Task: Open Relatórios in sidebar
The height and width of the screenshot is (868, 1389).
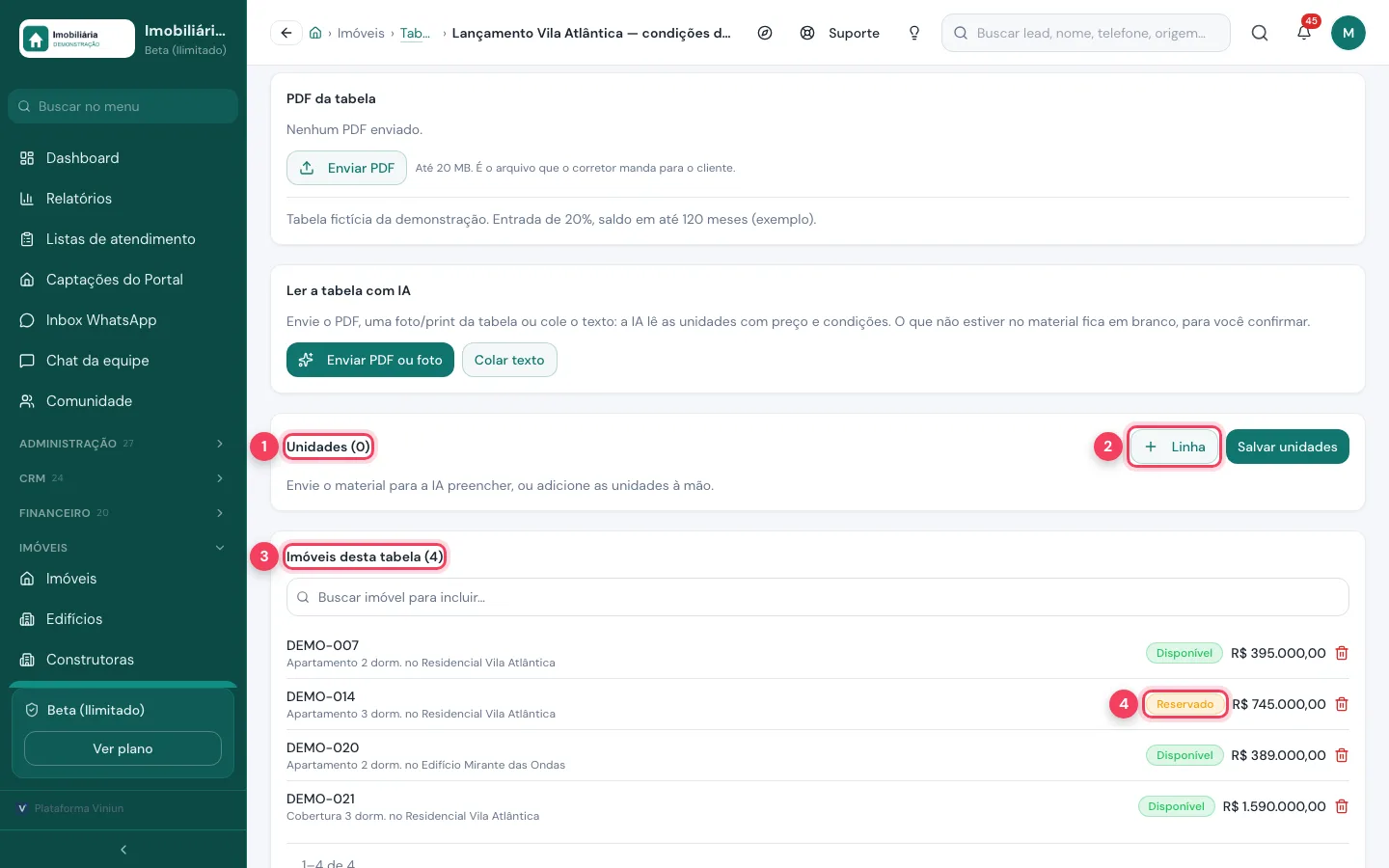Action: click(123, 199)
